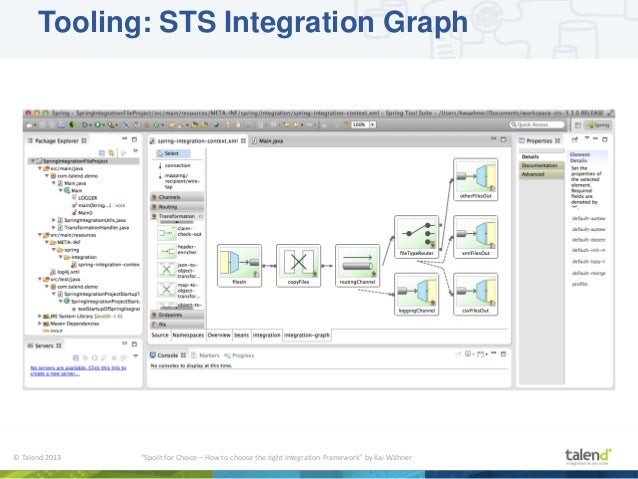Collapse the Transformation palette drawer
638x479 pixels.
(x=178, y=216)
